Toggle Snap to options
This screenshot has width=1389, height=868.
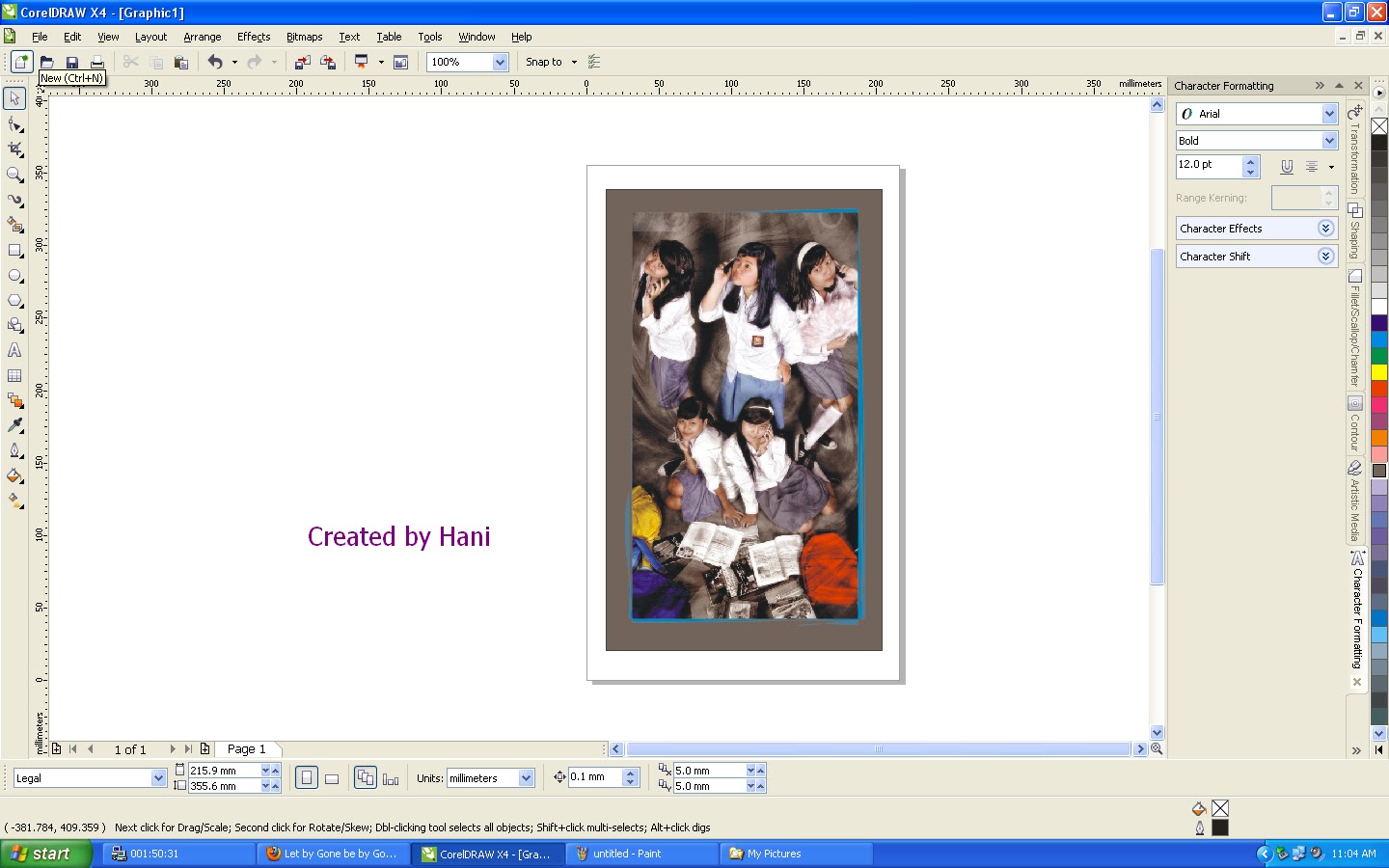coord(543,62)
